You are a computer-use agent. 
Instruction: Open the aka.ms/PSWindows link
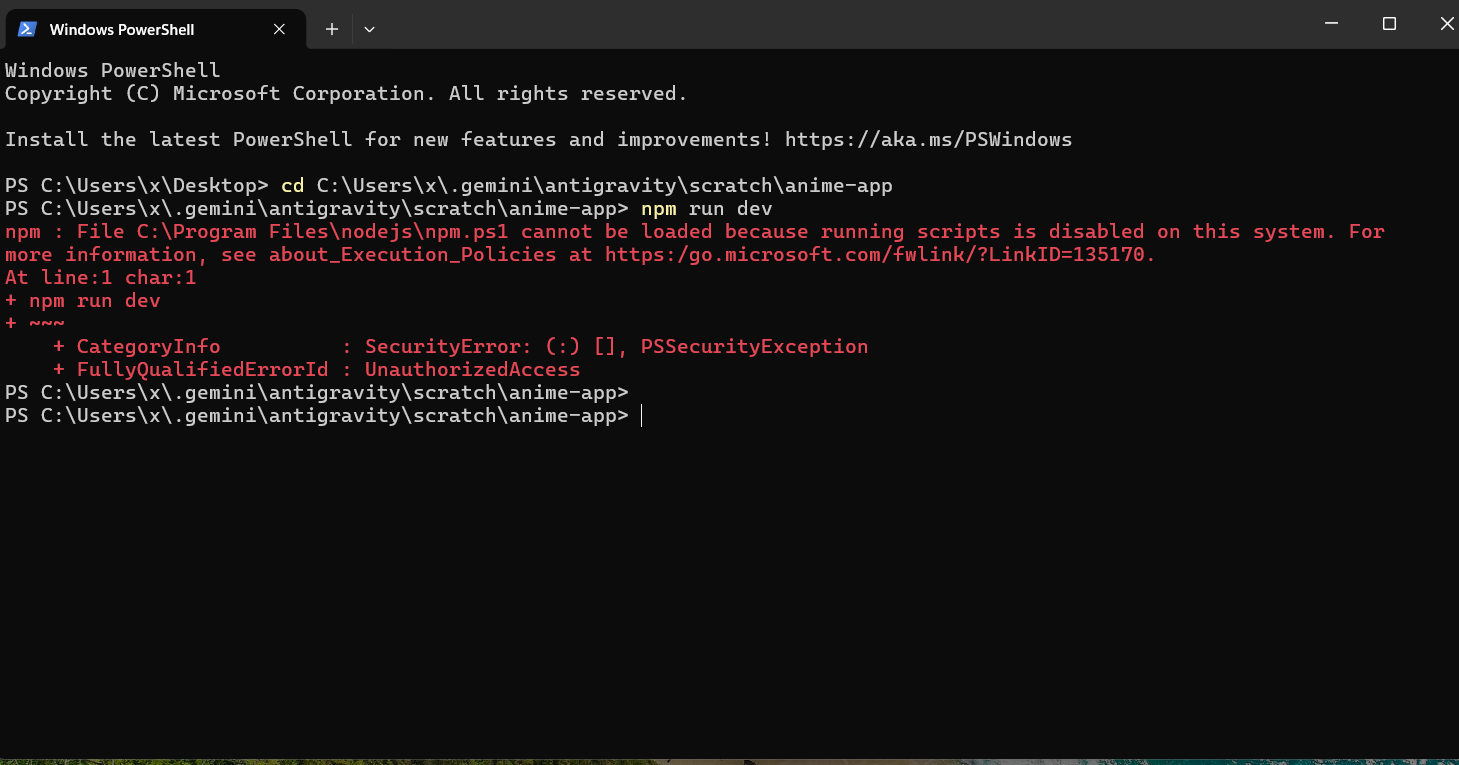click(x=928, y=139)
